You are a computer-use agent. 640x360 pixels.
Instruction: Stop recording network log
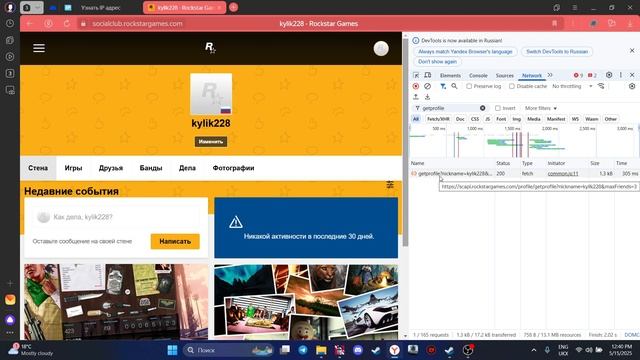(416, 87)
